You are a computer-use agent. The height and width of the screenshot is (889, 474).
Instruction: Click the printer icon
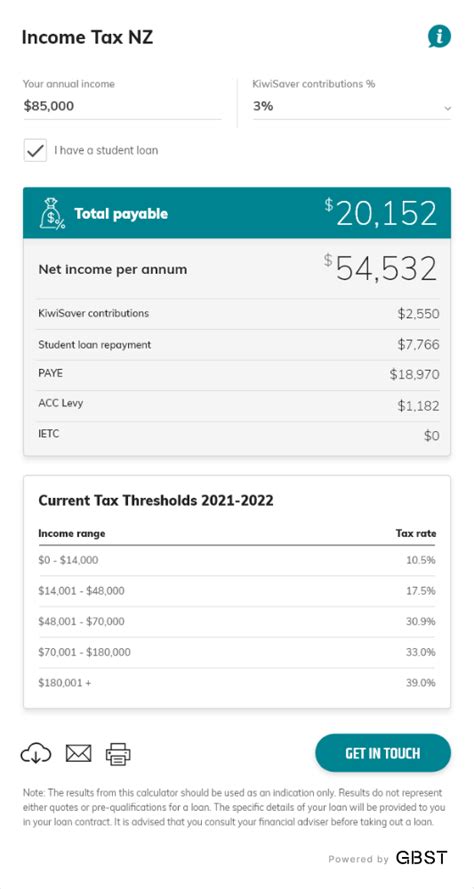(x=118, y=753)
